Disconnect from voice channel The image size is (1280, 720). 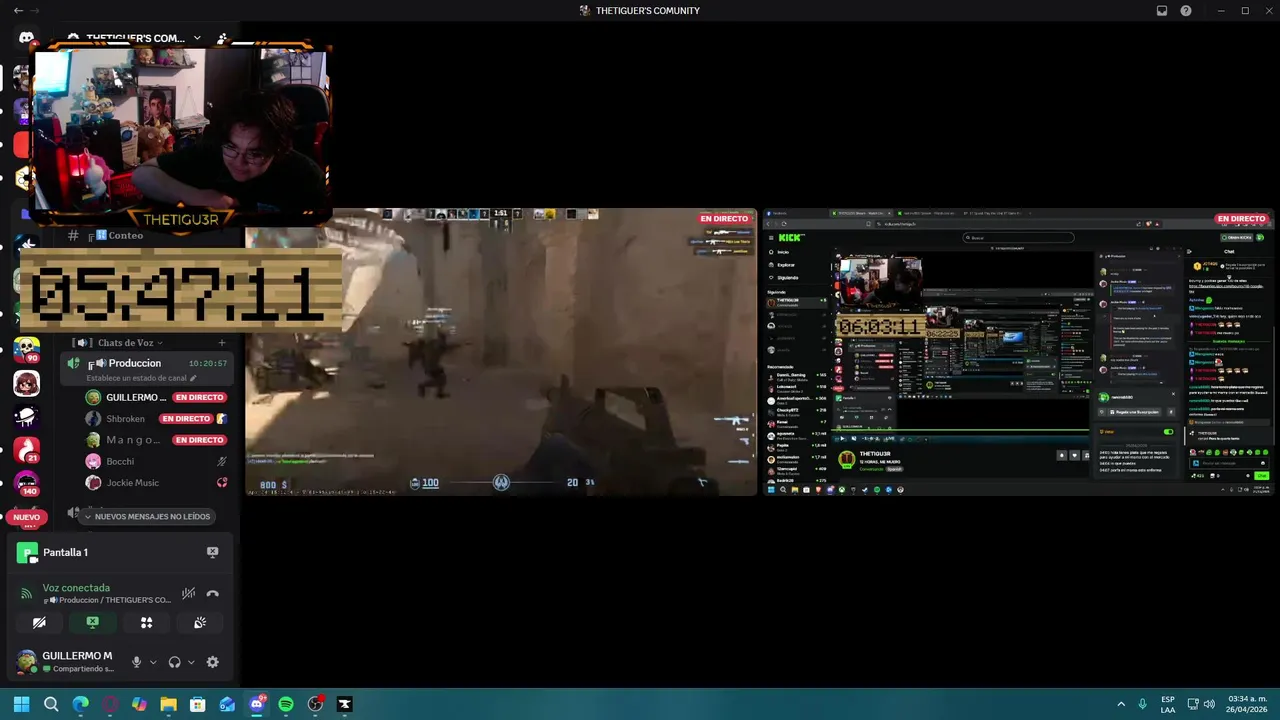pyautogui.click(x=212, y=594)
